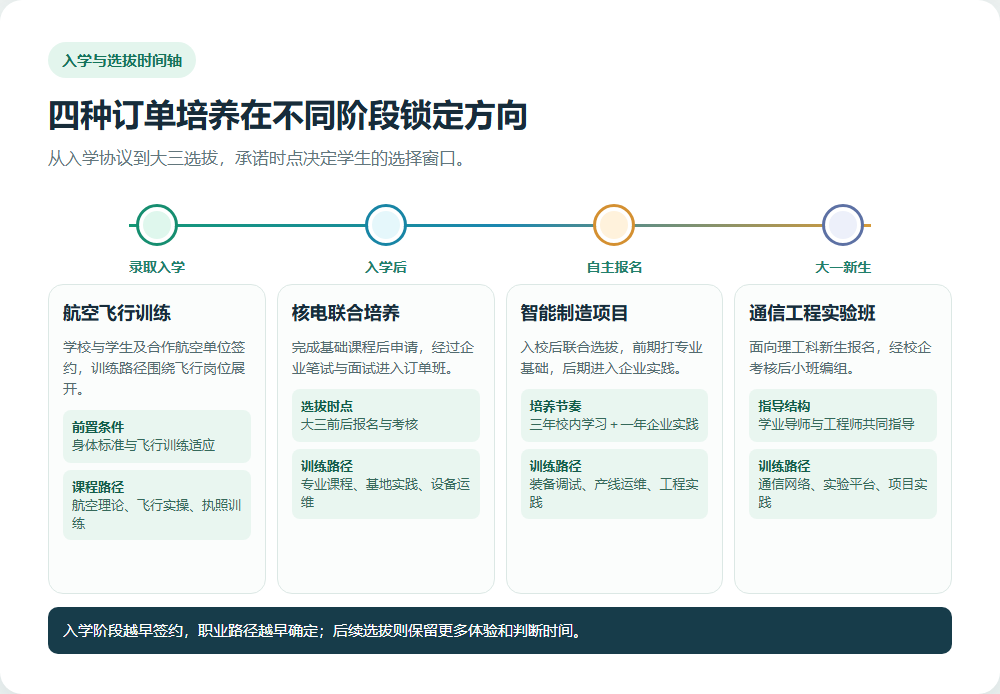The width and height of the screenshot is (1000, 694).
Task: Click the dark footer banner 入学阶段越早签约
Action: 500,631
